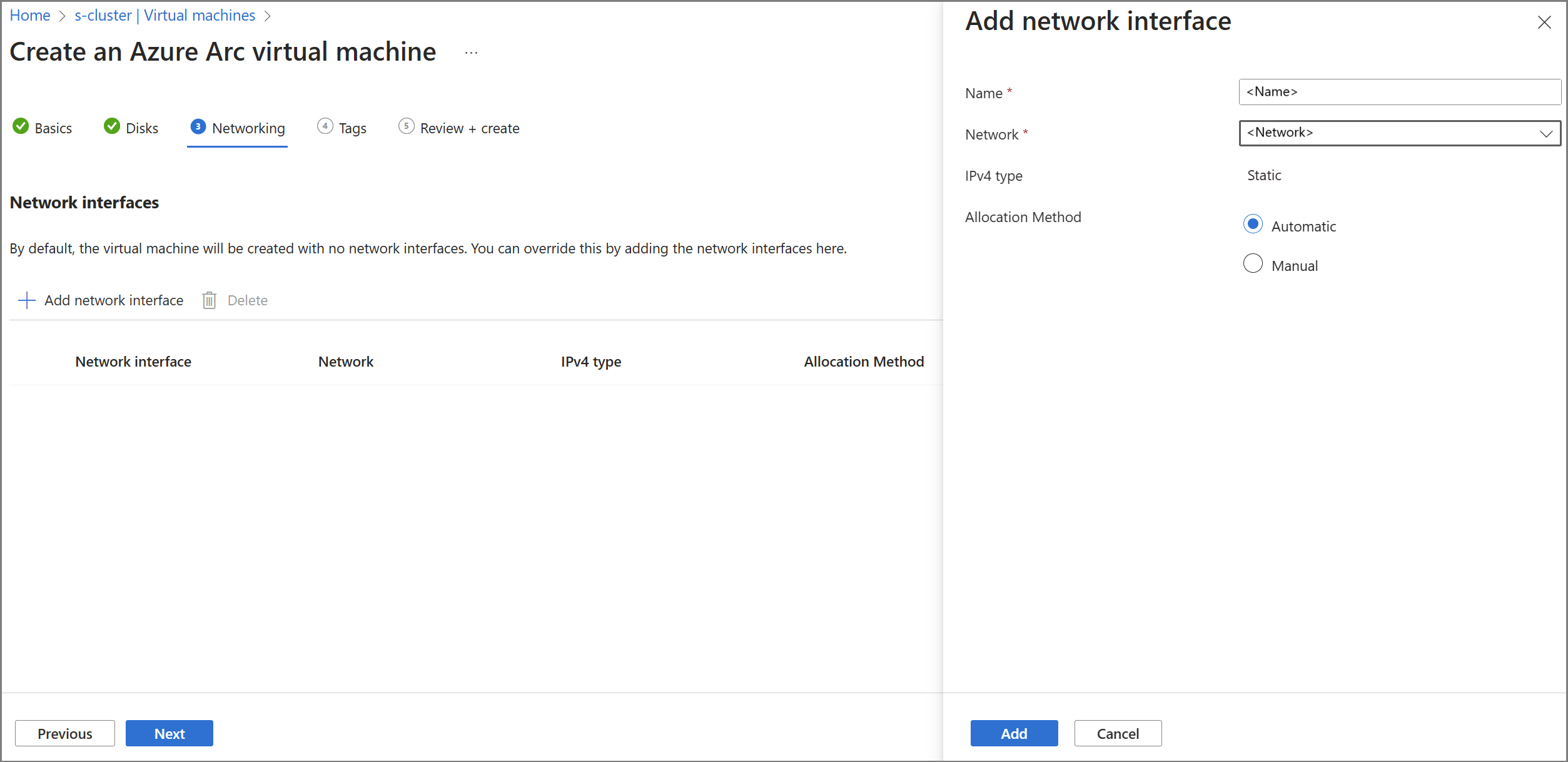
Task: Click into the Name input field
Action: click(1399, 92)
